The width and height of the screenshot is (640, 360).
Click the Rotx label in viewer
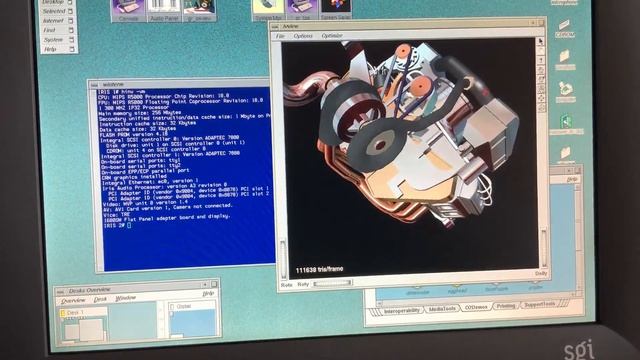tap(287, 284)
